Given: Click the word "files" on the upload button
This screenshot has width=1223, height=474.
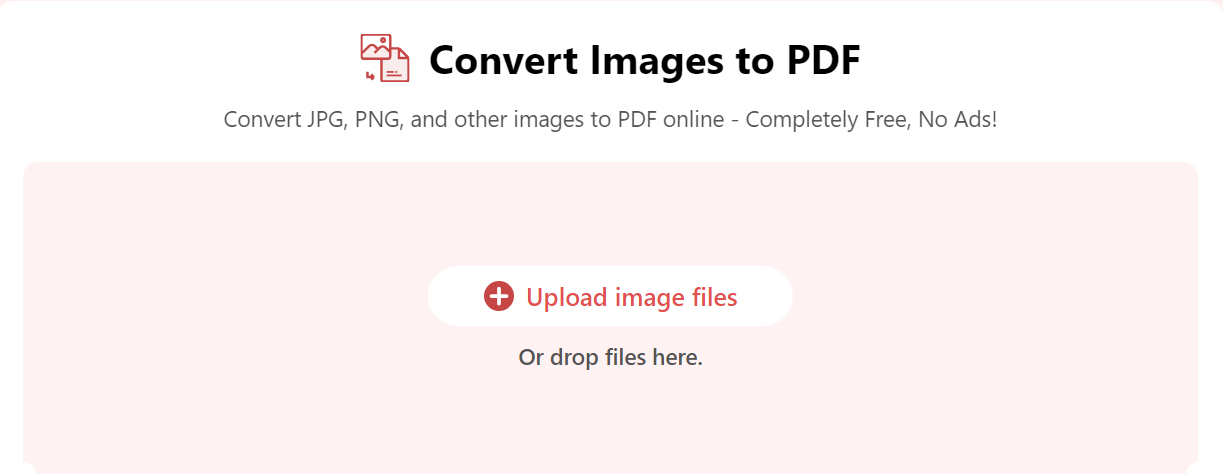Looking at the screenshot, I should pyautogui.click(x=713, y=297).
